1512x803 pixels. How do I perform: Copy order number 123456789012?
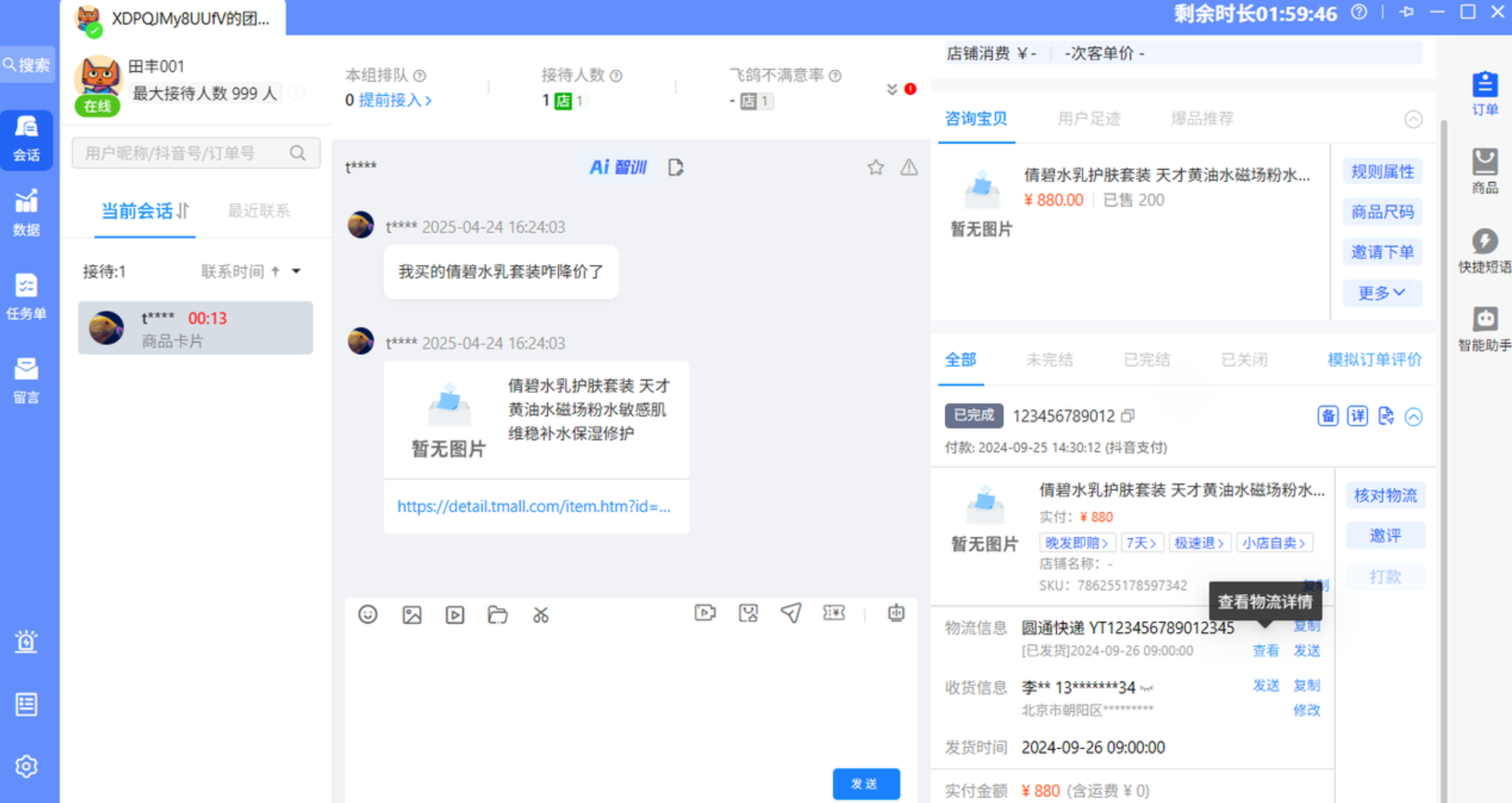(1128, 415)
